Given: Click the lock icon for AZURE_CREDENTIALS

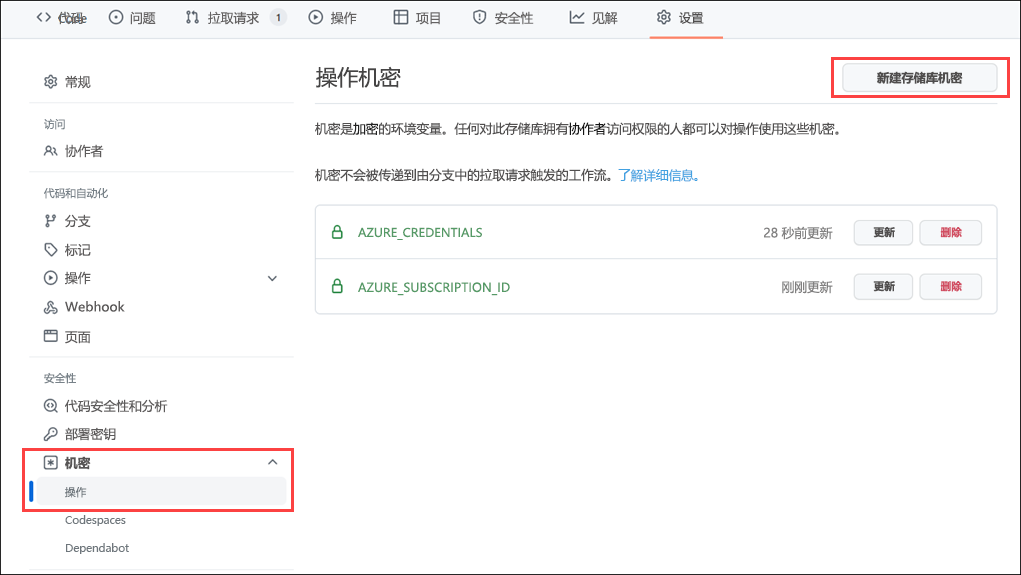Looking at the screenshot, I should pos(337,232).
